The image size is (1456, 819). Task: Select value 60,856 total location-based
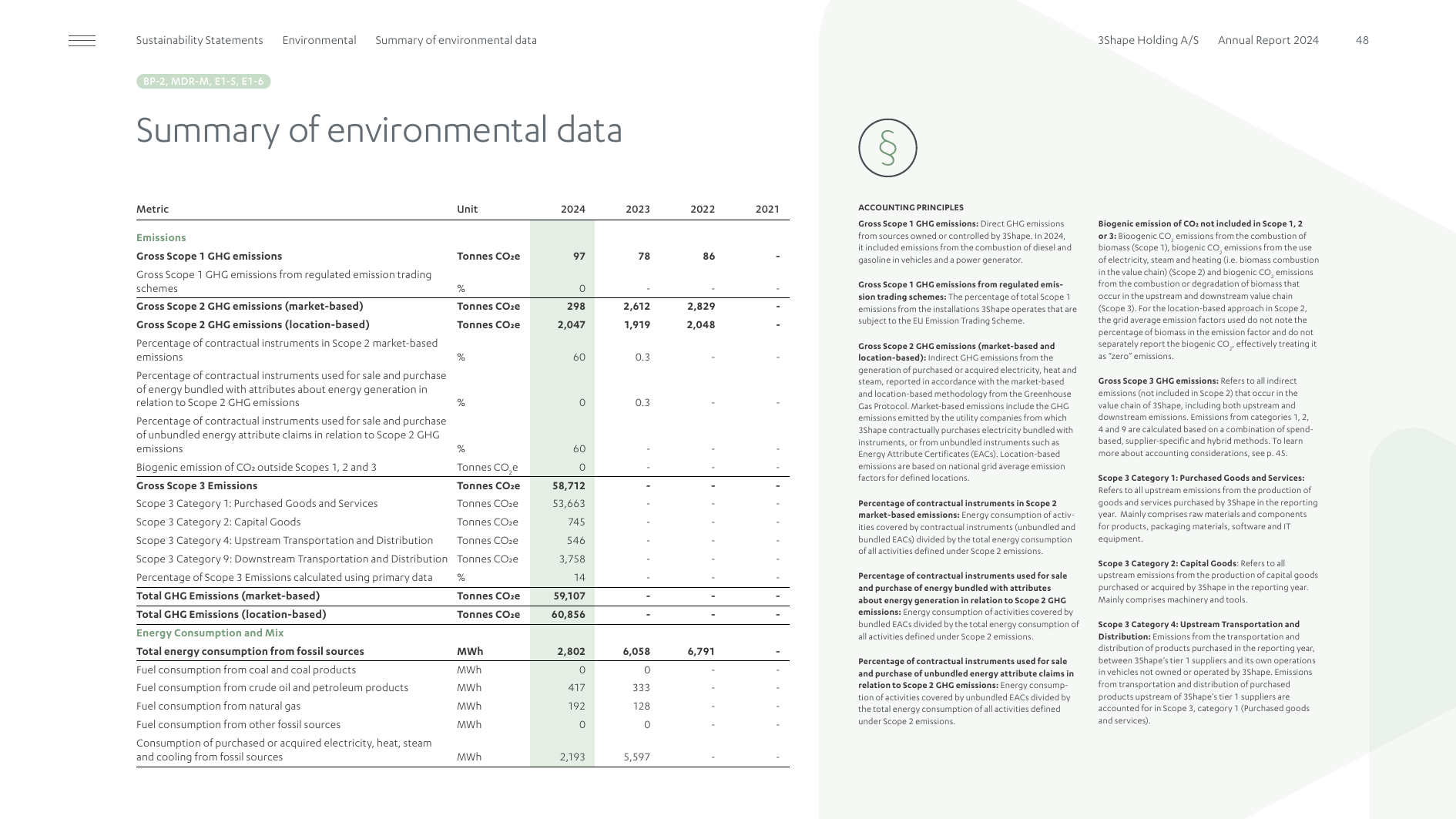(569, 615)
